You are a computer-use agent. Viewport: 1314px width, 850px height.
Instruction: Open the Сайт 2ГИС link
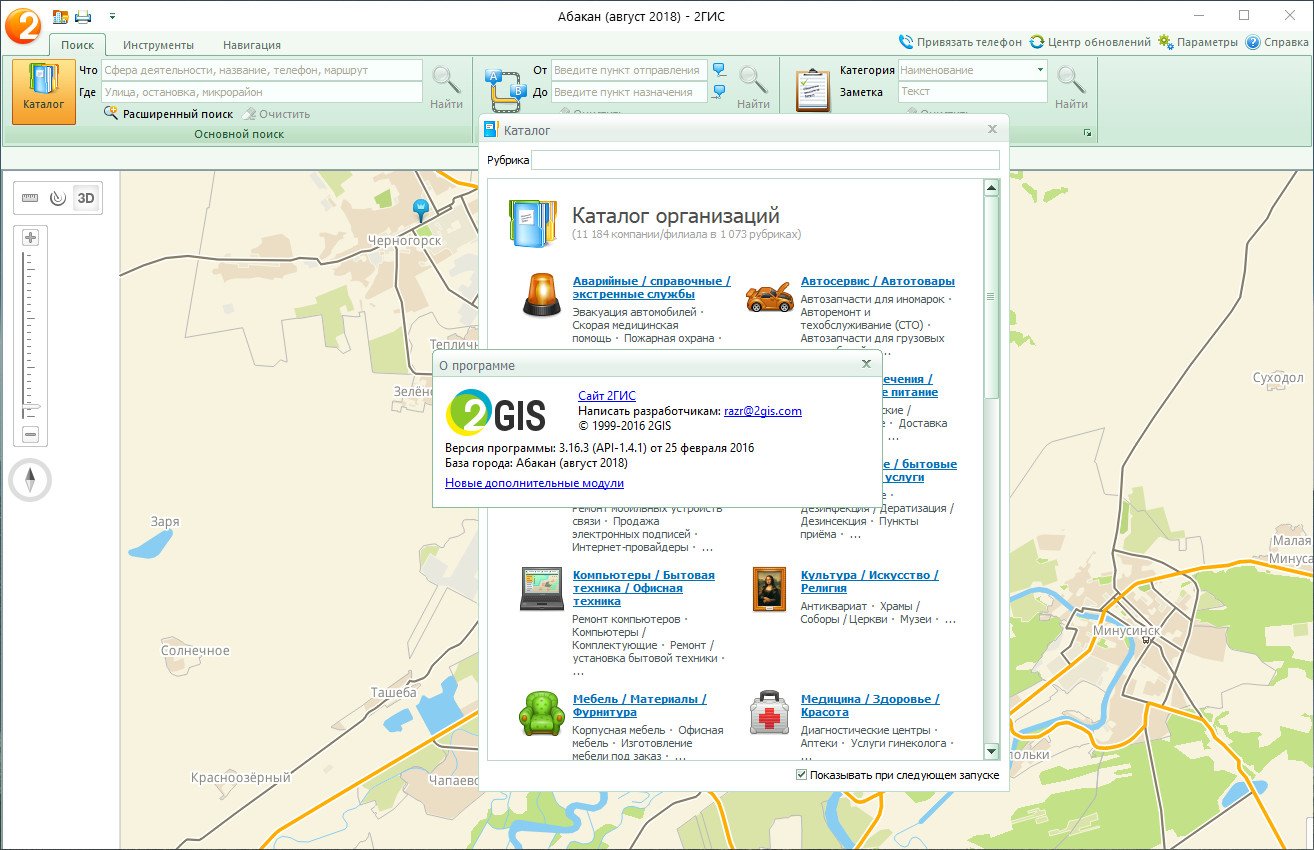[x=606, y=396]
